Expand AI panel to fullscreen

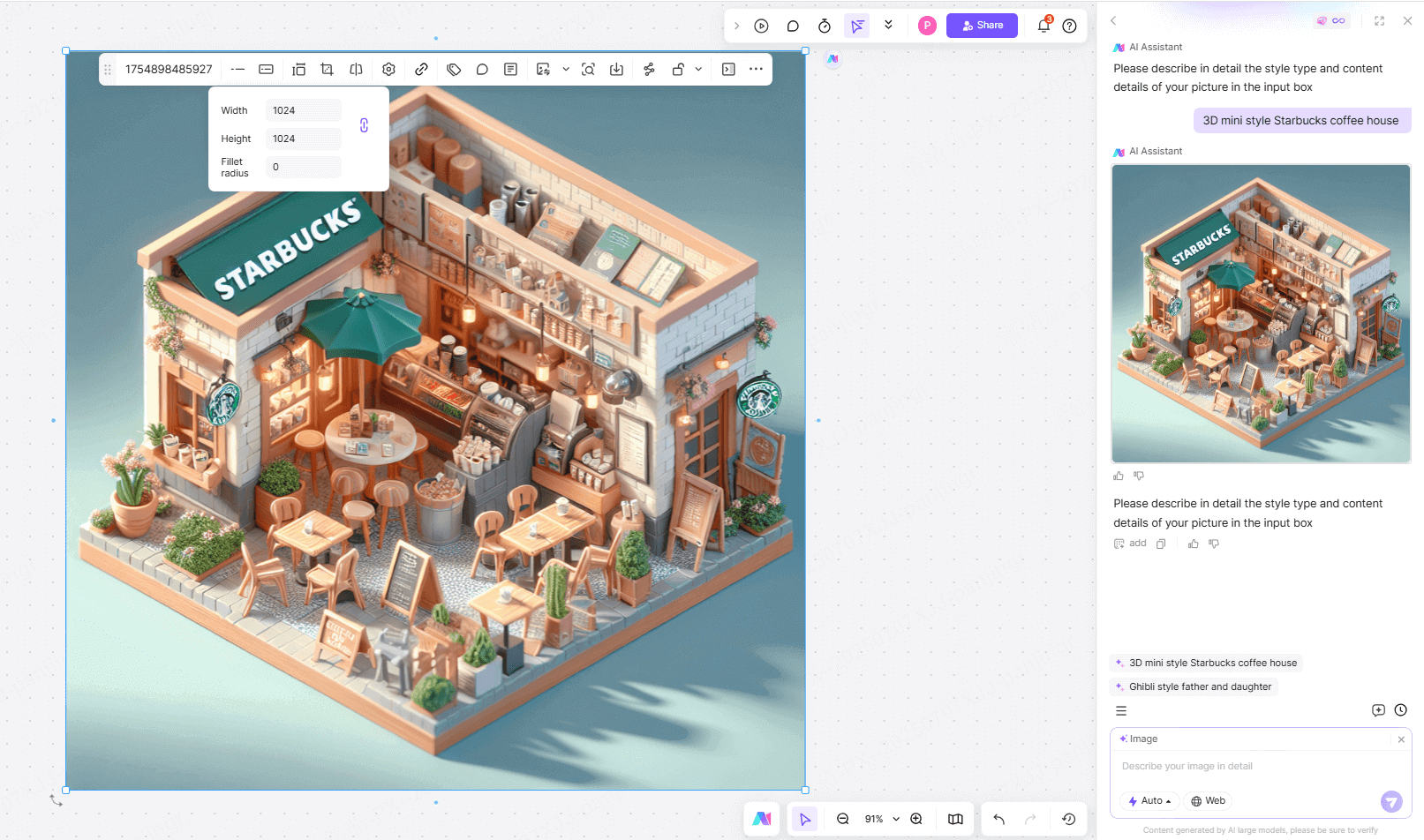point(1379,20)
